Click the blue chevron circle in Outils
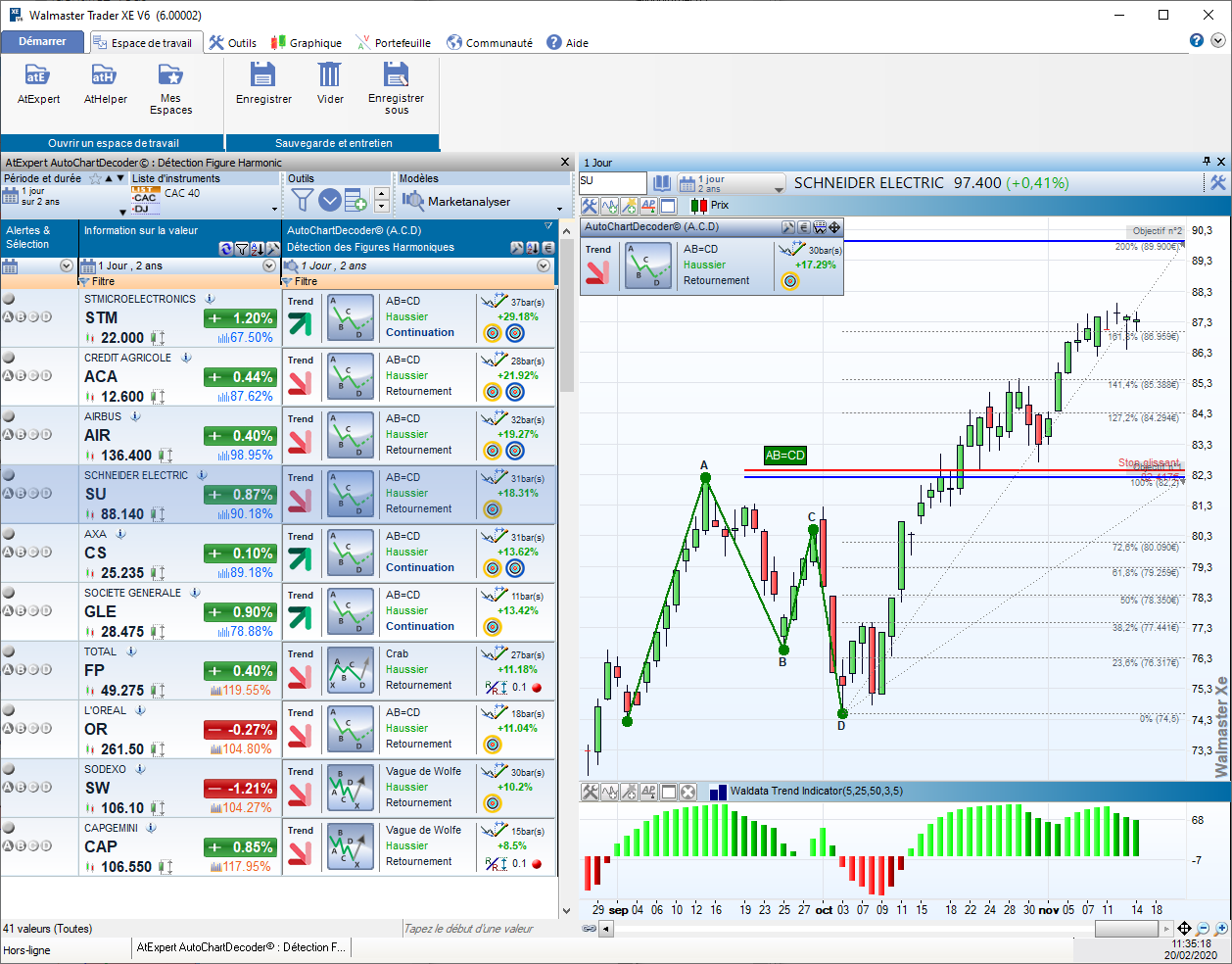Viewport: 1232px width, 964px height. (330, 200)
